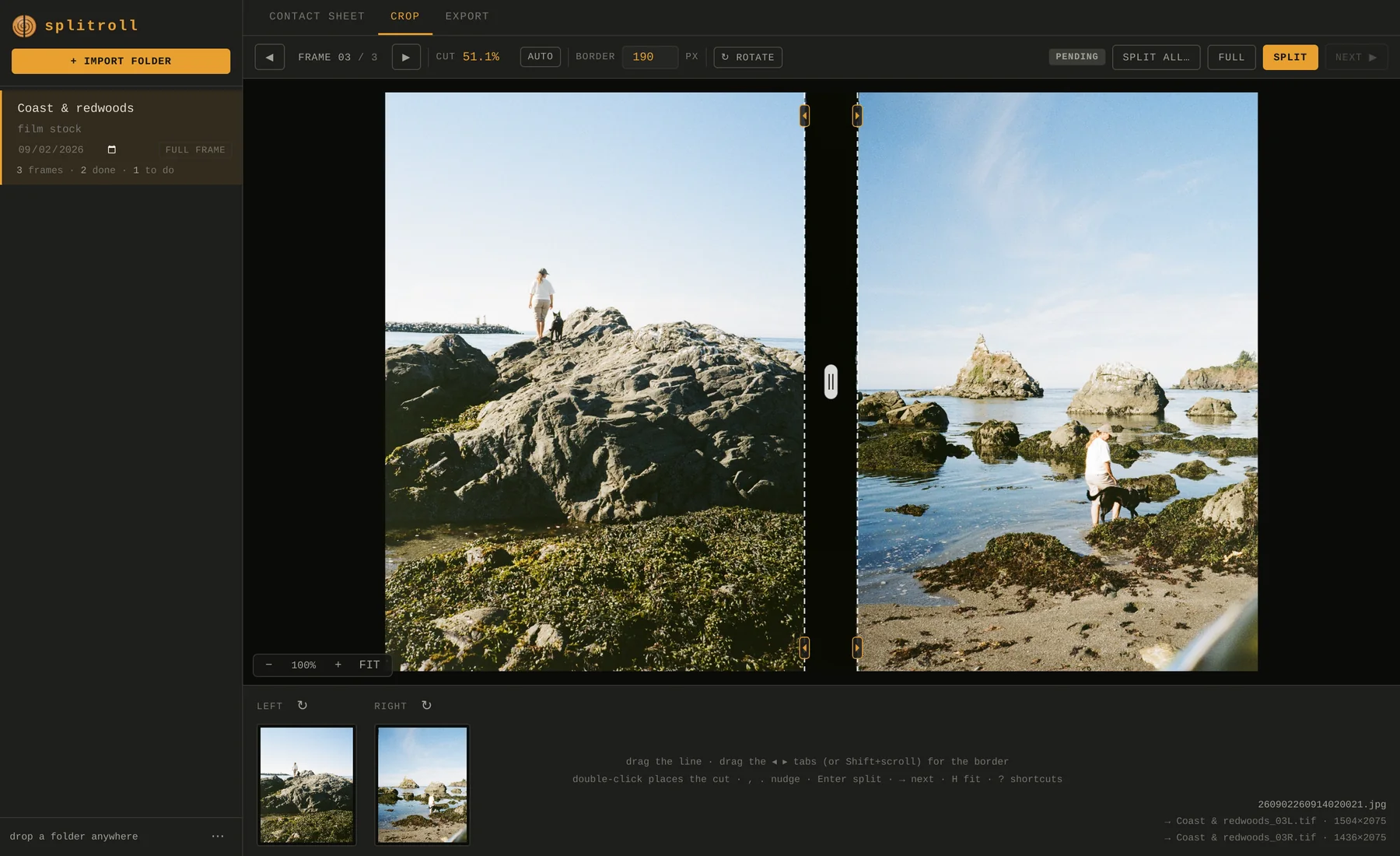Click the splitroll logo icon
Image resolution: width=1400 pixels, height=856 pixels.
pos(24,26)
